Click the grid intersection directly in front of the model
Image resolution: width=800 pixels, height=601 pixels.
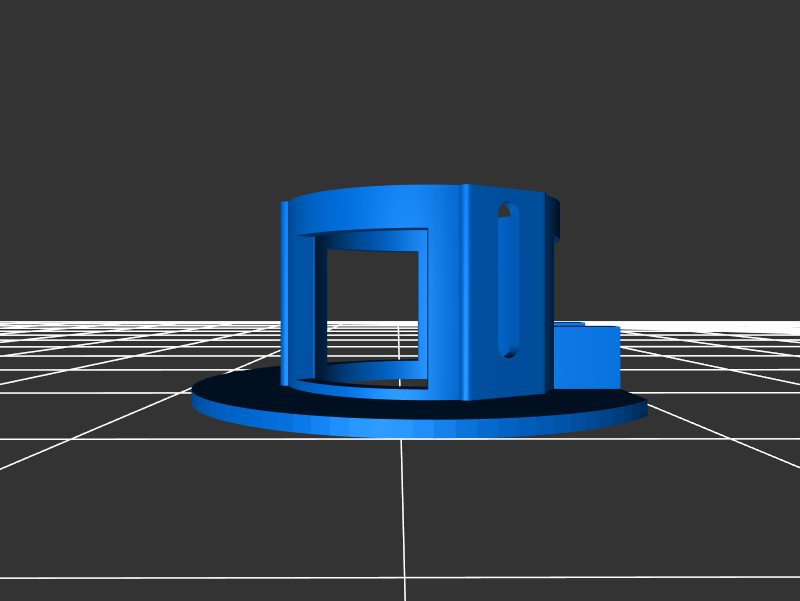(402, 439)
